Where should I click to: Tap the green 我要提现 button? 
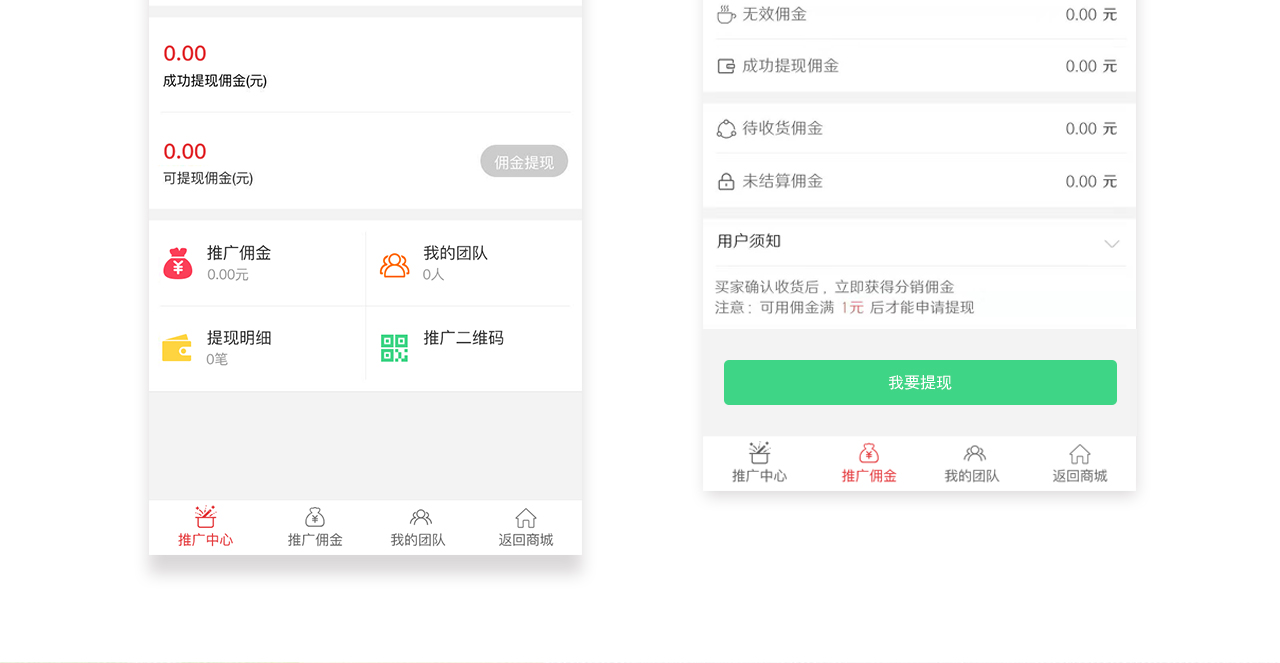pyautogui.click(x=920, y=382)
